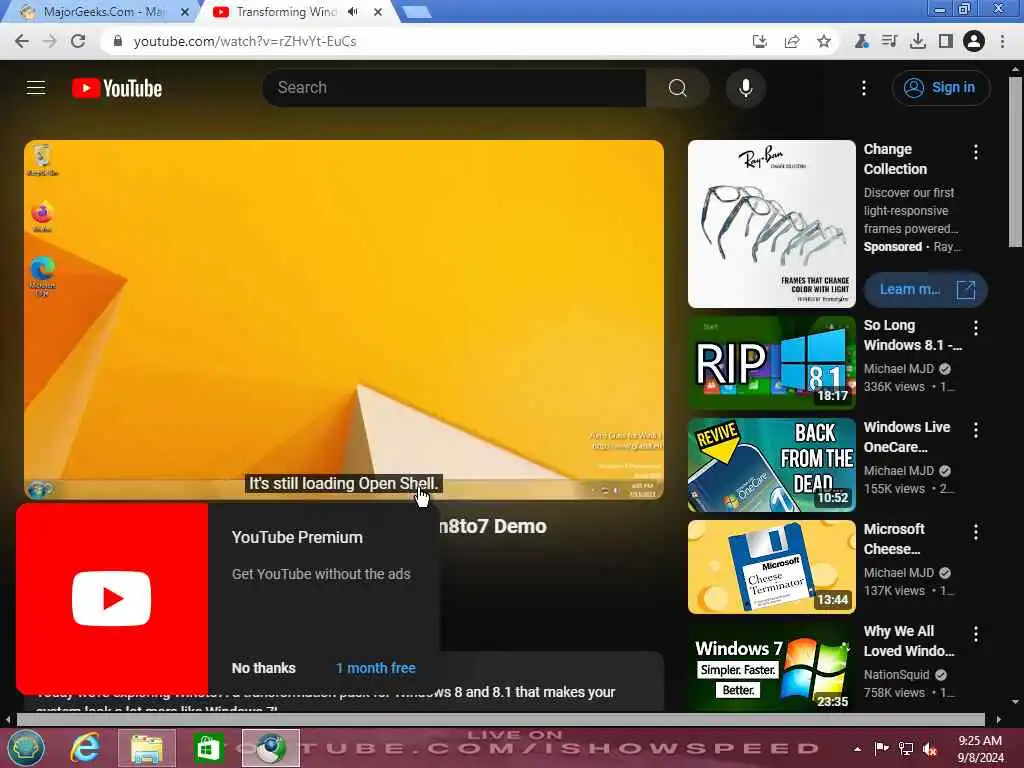1024x768 pixels.
Task: Open options for Microsoft Cheese video
Action: click(x=976, y=532)
